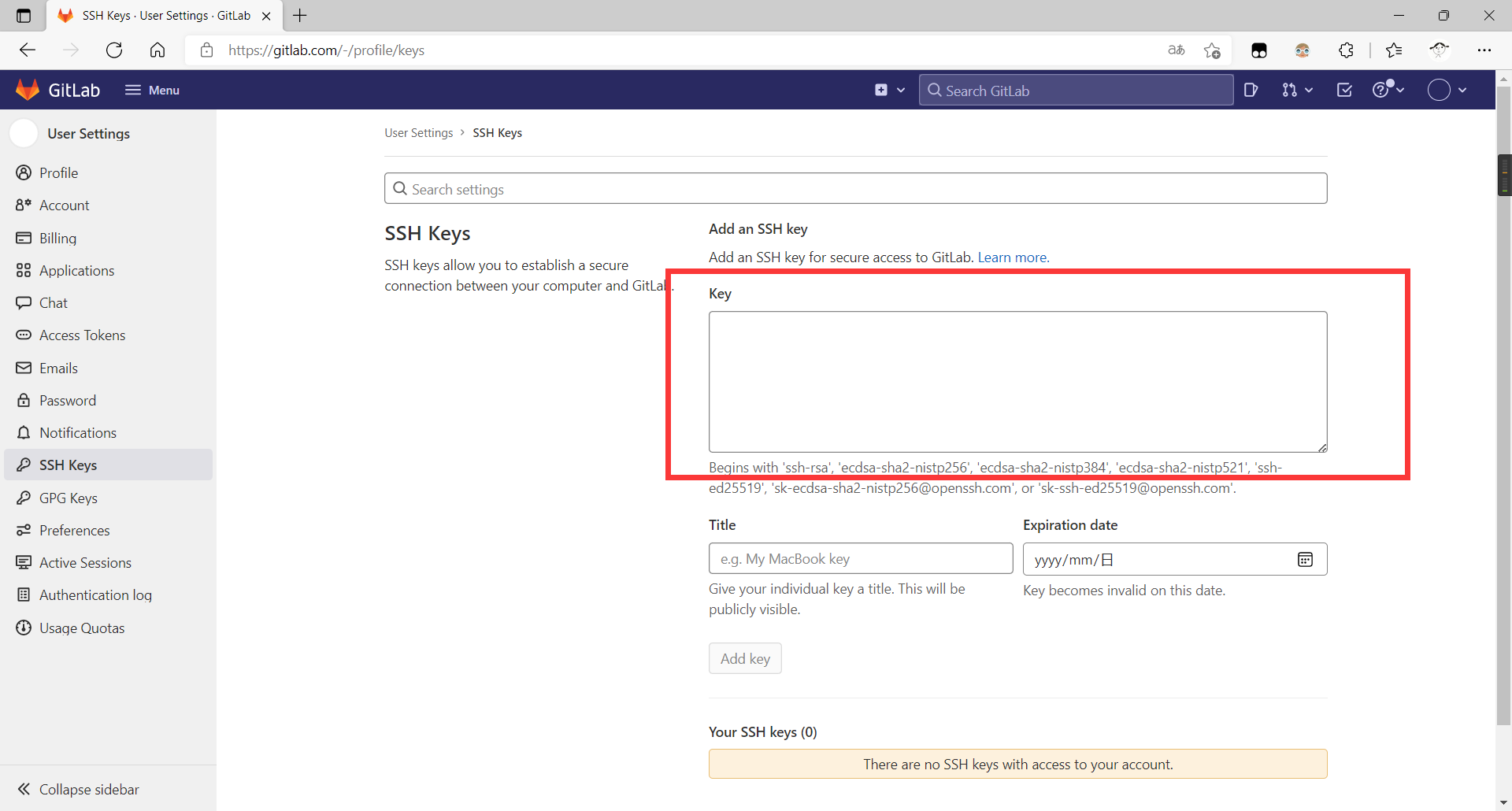Image resolution: width=1512 pixels, height=811 pixels.
Task: Focus the Search settings field
Action: pyautogui.click(x=855, y=188)
